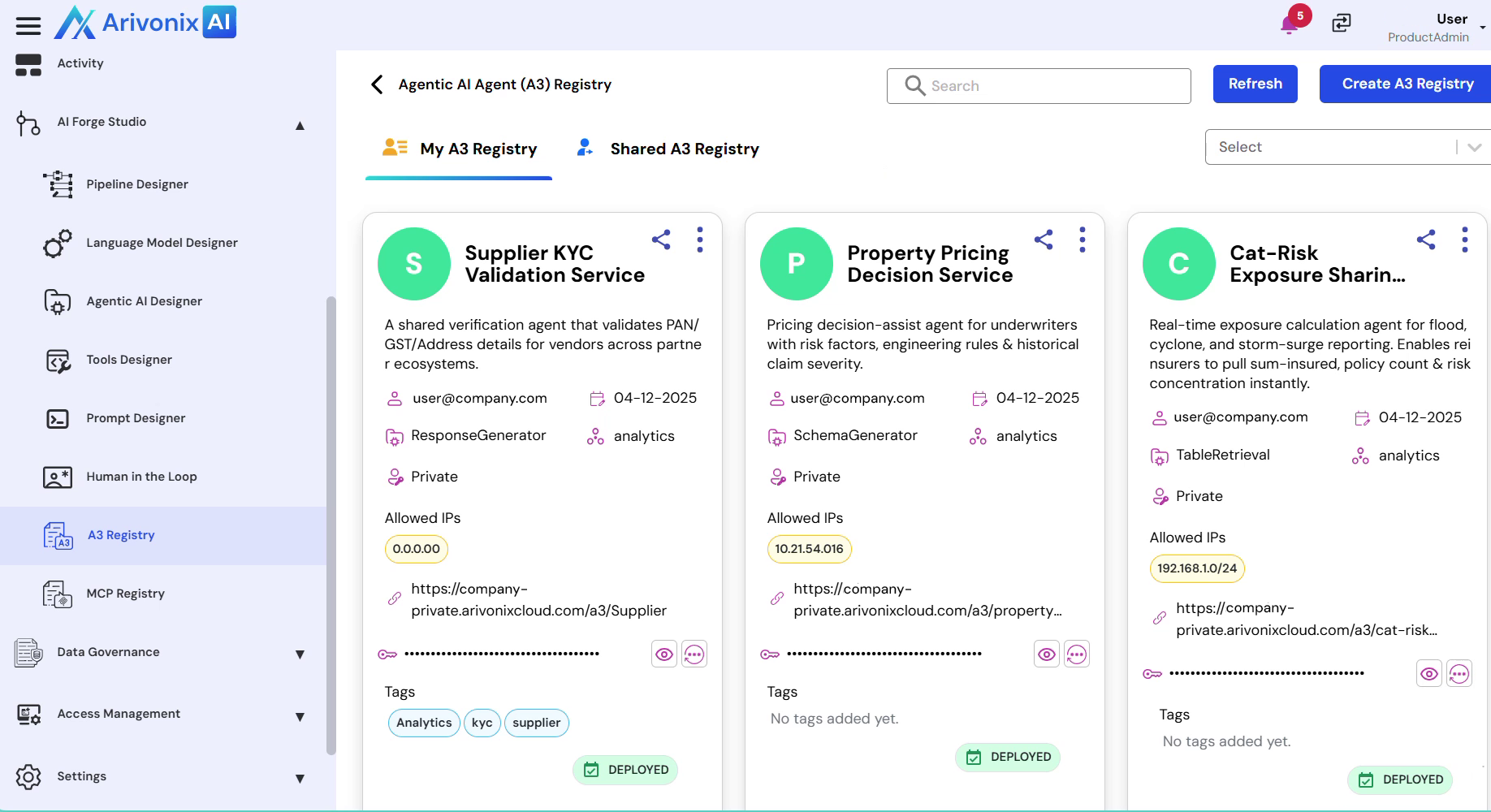The width and height of the screenshot is (1491, 812).
Task: Click Create A3 Registry button
Action: (x=1407, y=84)
